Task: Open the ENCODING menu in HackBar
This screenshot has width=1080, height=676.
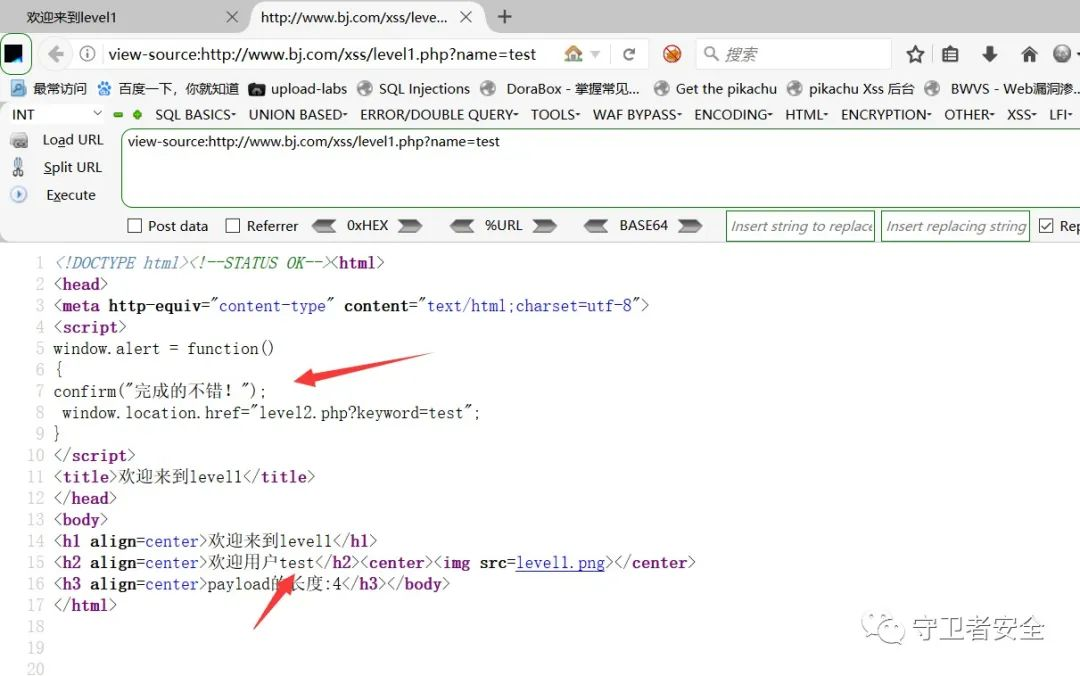Action: (733, 114)
